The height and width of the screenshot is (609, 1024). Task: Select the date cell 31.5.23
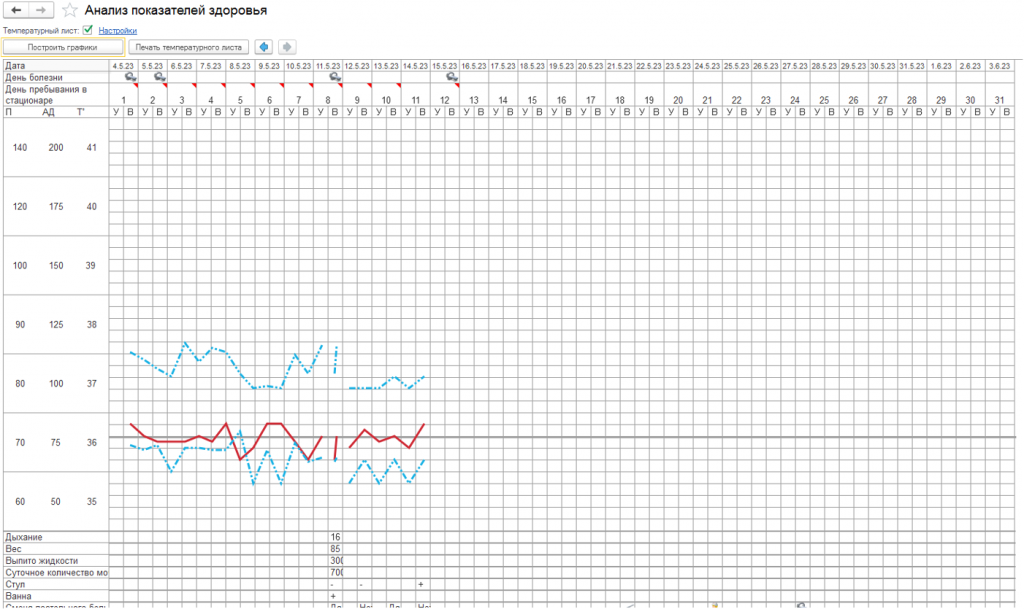tap(912, 66)
